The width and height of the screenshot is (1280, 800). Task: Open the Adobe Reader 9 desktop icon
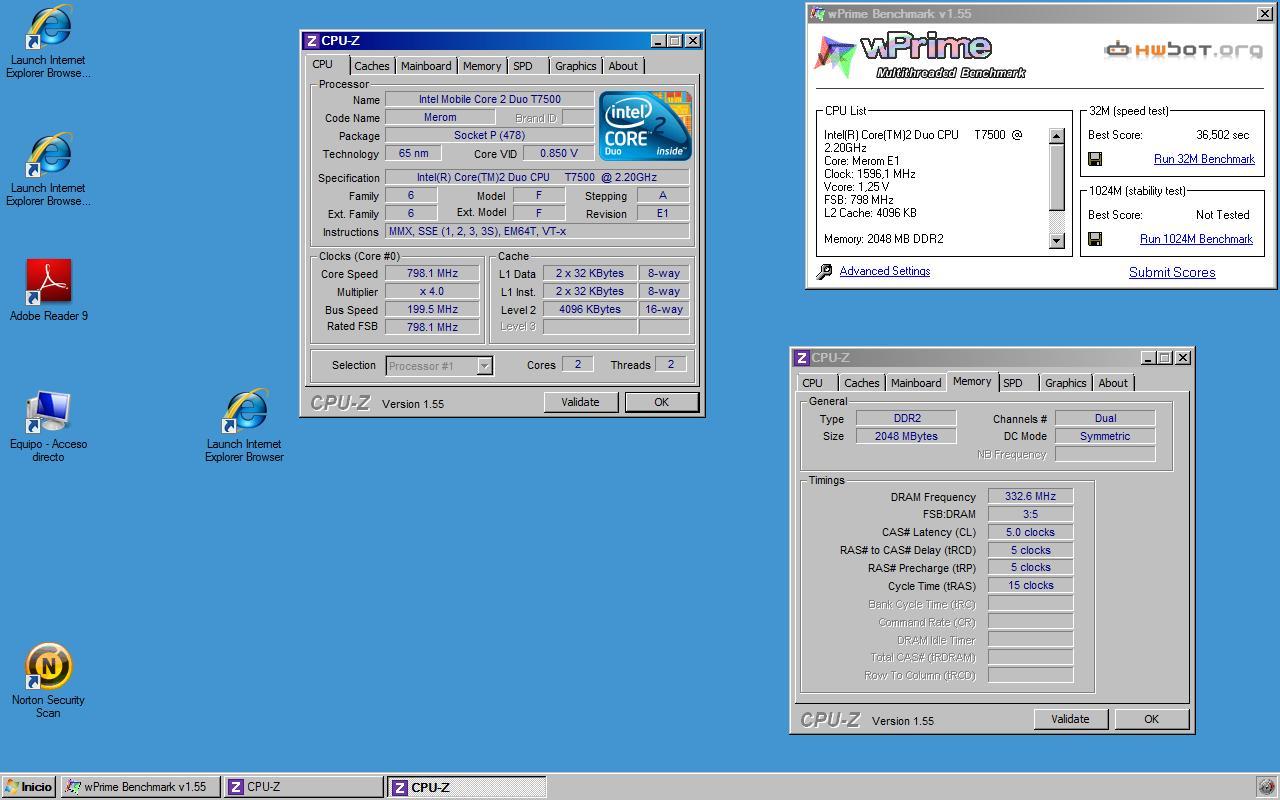pos(48,291)
